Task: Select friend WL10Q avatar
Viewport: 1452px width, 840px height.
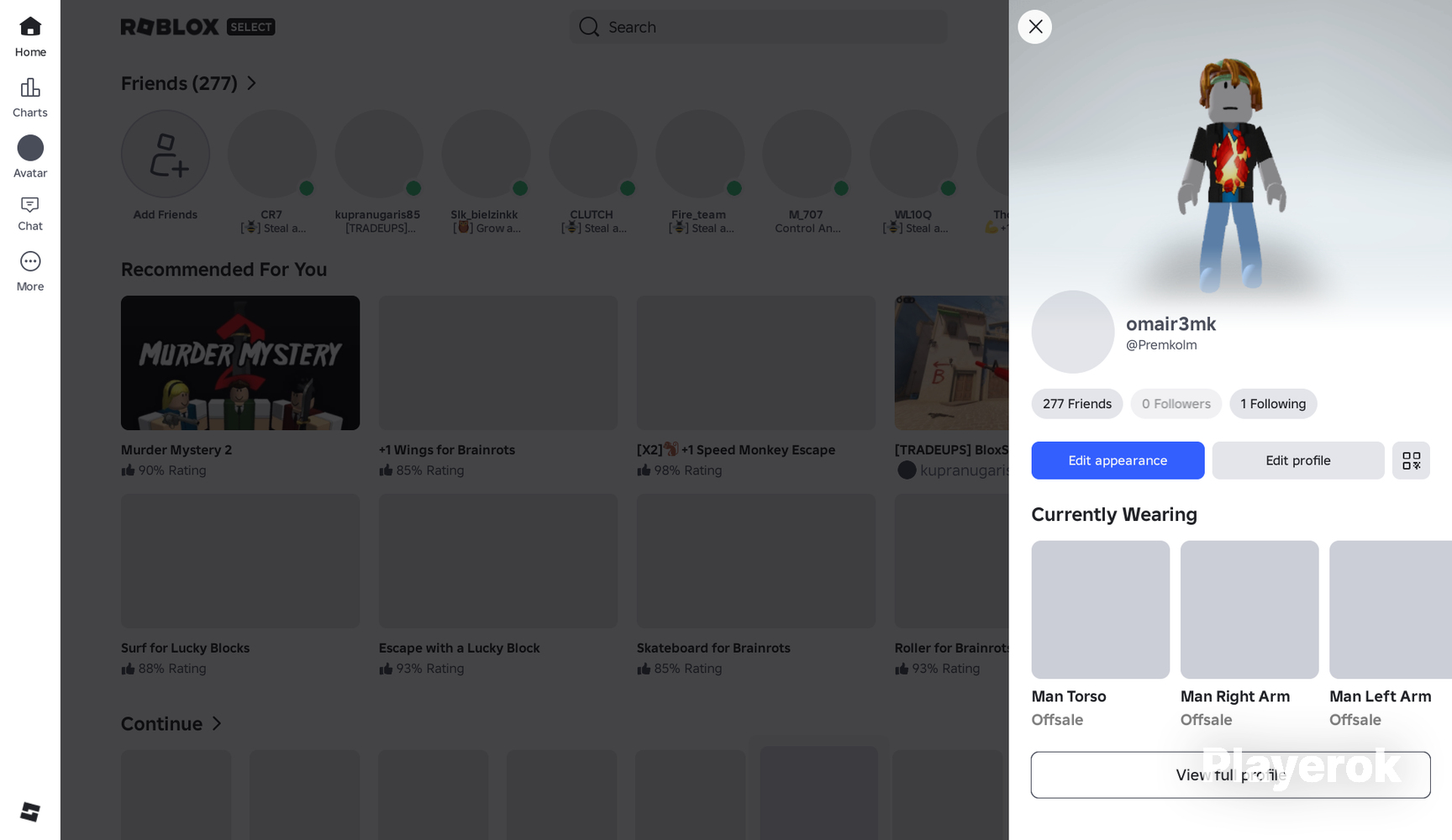Action: [x=913, y=154]
